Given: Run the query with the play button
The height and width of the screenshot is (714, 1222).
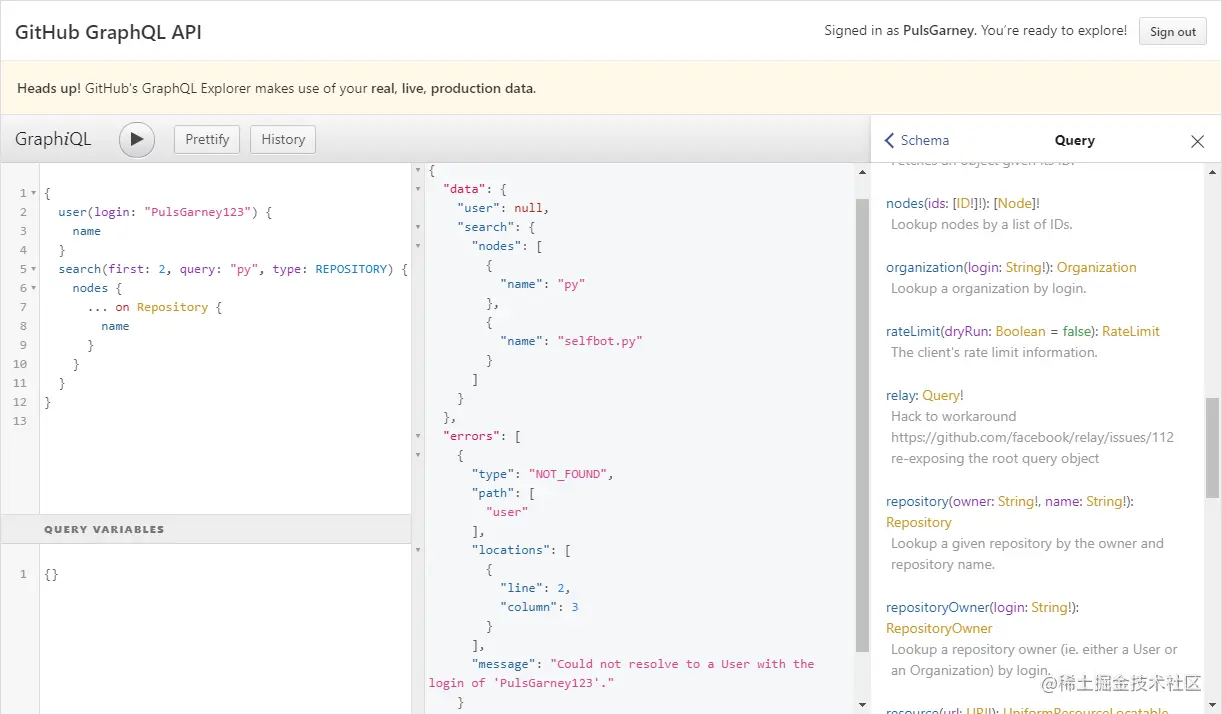Looking at the screenshot, I should [x=137, y=139].
